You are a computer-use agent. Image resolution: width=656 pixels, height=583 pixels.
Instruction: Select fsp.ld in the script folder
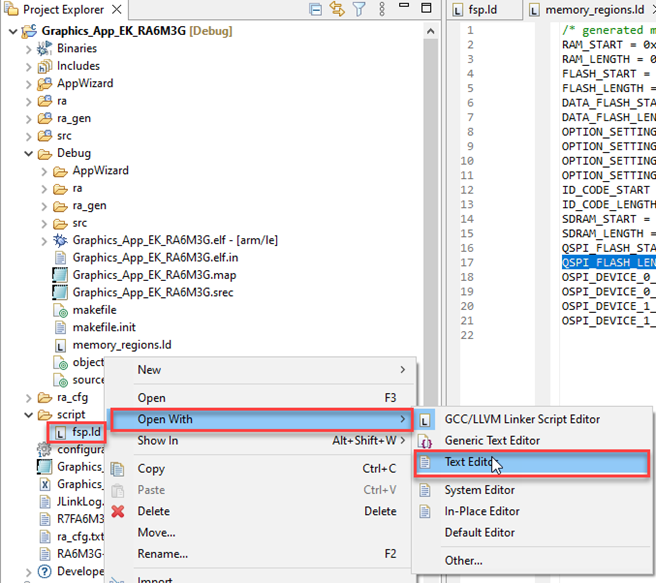click(x=86, y=432)
